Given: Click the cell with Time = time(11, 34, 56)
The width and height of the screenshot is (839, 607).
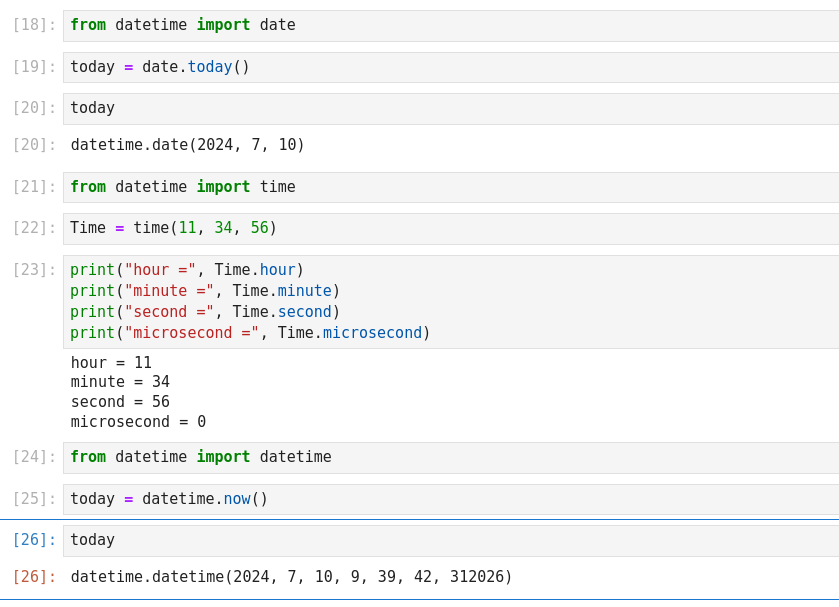Looking at the screenshot, I should 450,228.
